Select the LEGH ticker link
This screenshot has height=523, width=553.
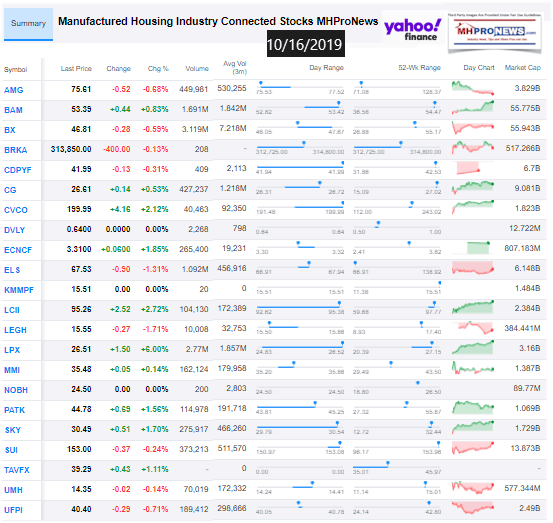click(x=15, y=330)
